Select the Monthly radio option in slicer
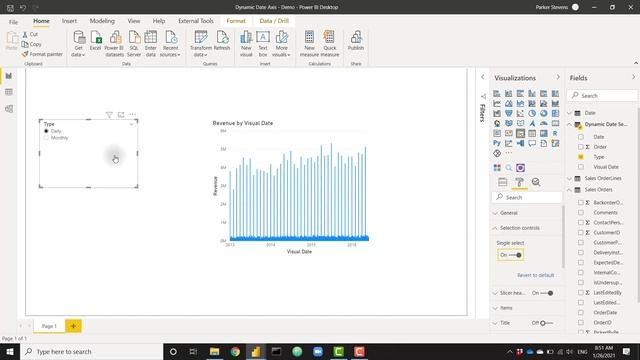Image resolution: width=640 pixels, height=360 pixels. [46, 138]
